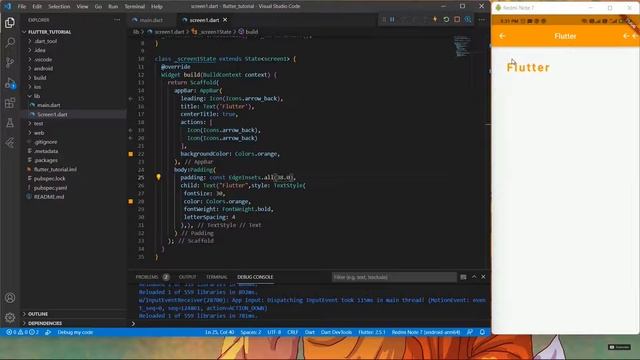This screenshot has width=640, height=360.
Task: Switch to the OUTPUT panel tab
Action: coord(187,277)
